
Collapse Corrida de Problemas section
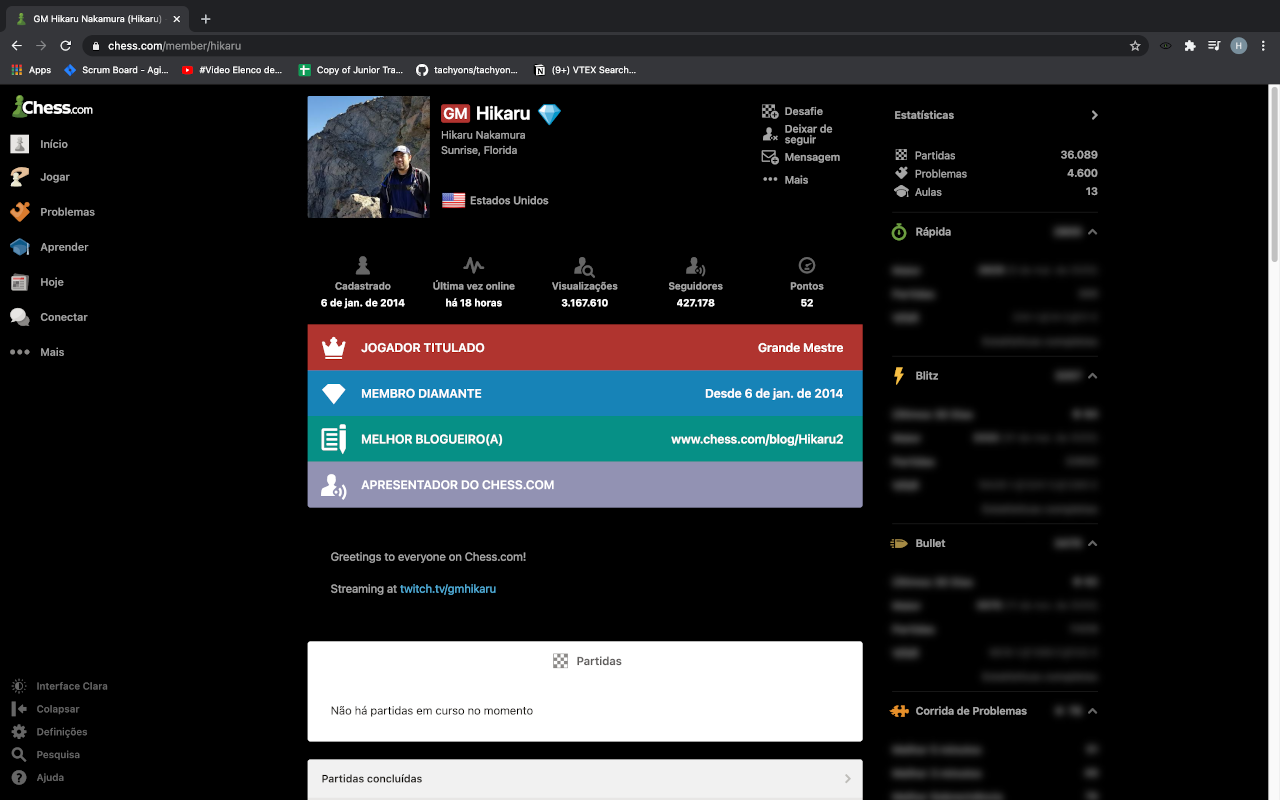[x=1092, y=711]
